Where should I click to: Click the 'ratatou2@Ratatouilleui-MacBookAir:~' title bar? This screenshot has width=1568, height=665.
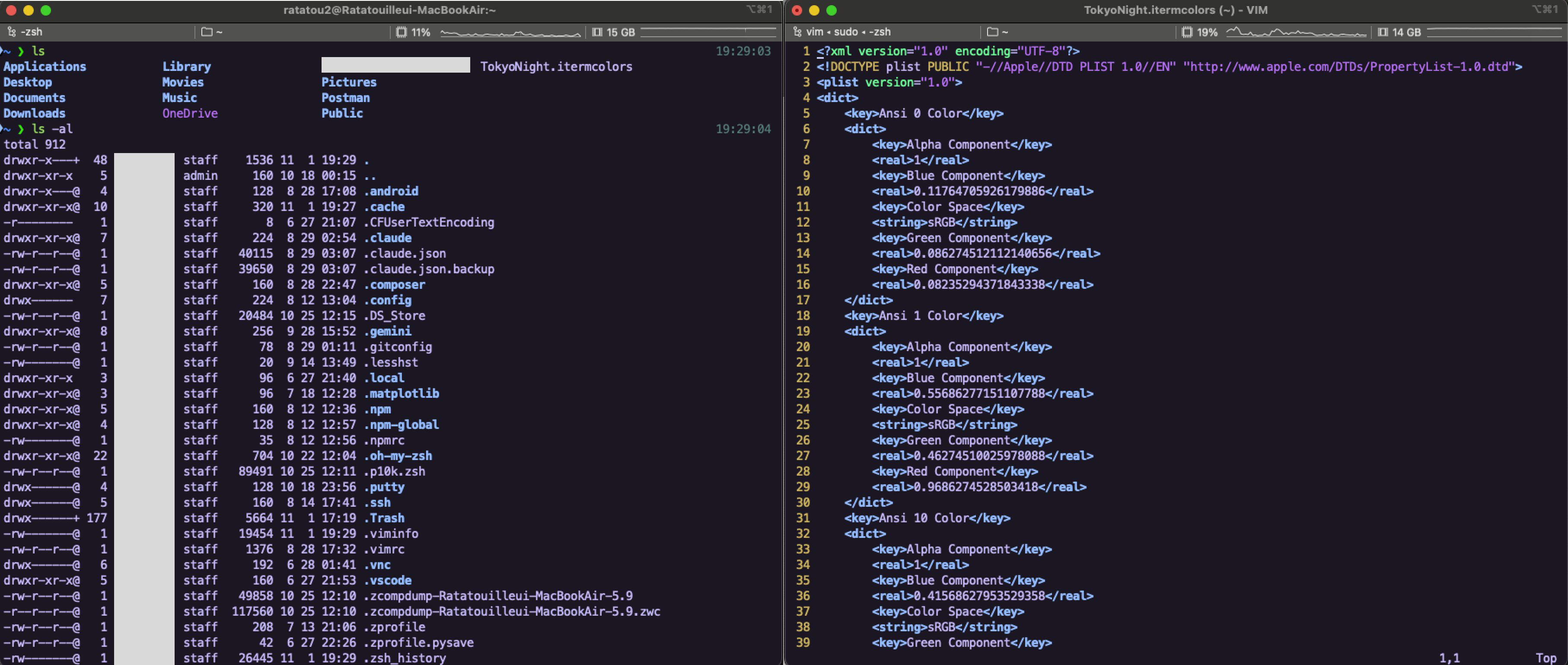point(389,10)
